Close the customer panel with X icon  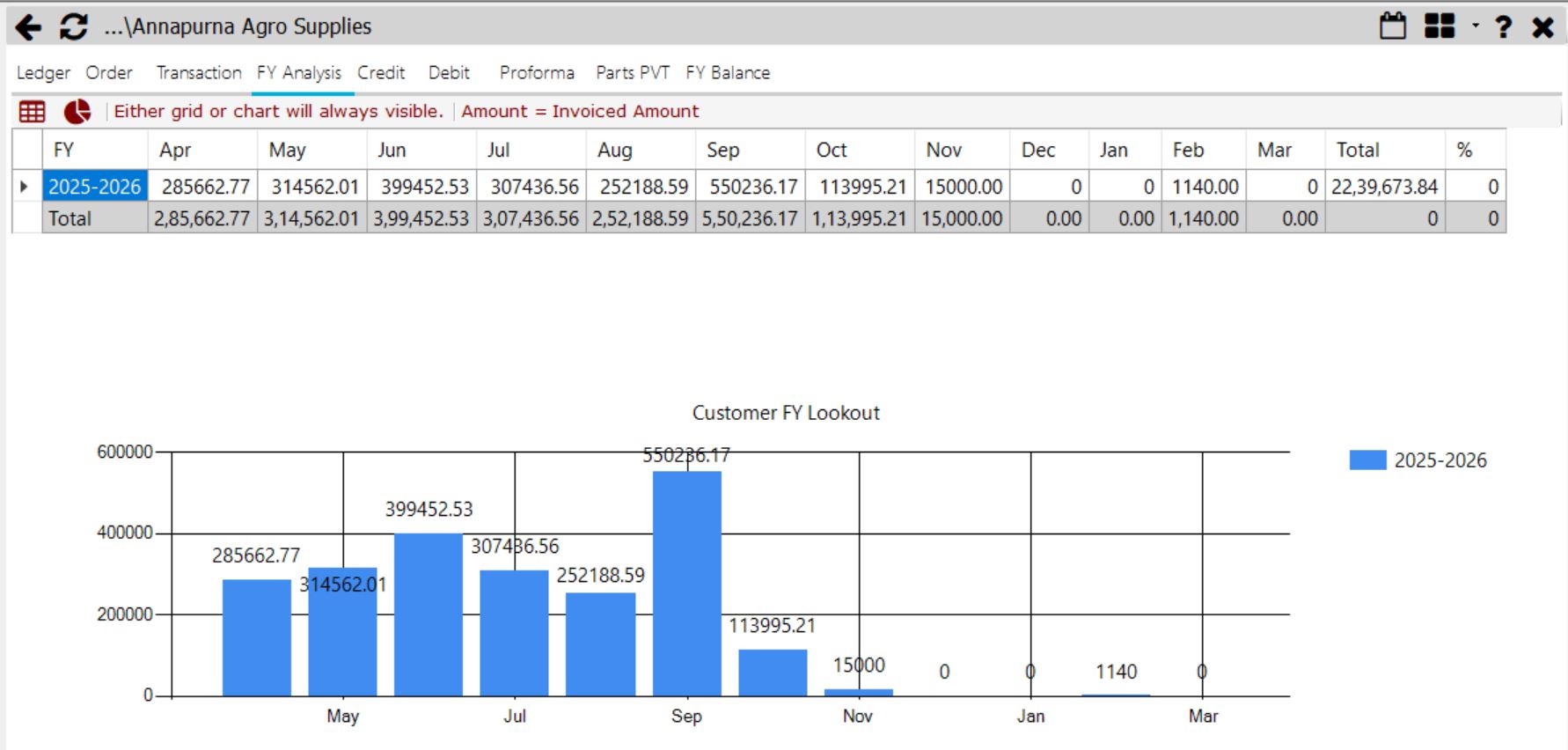click(1542, 27)
